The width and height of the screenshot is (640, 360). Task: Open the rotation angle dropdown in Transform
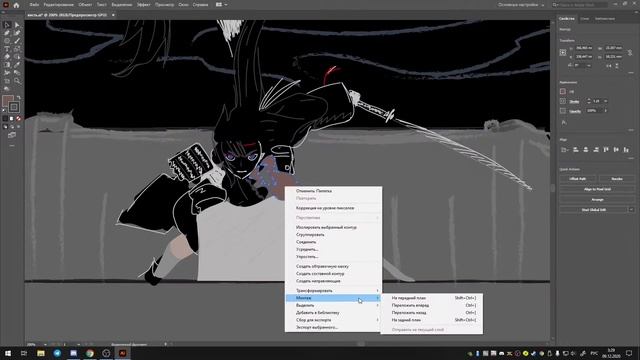tap(589, 65)
